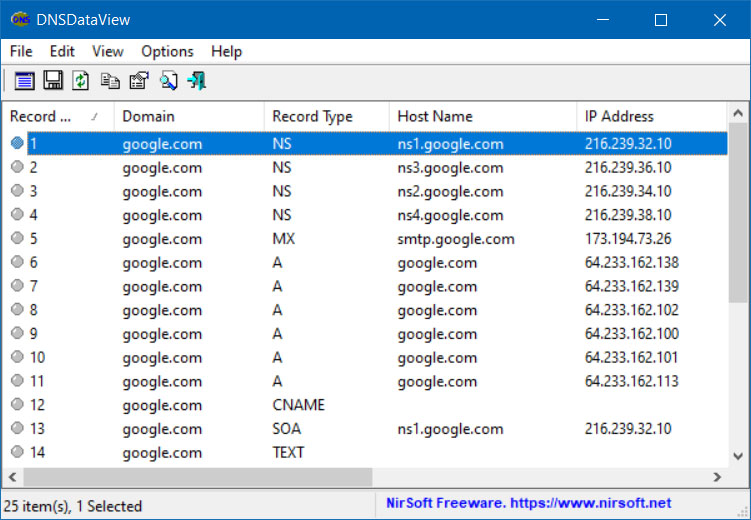Click the SOA record type cell
751x520 pixels.
coord(286,429)
